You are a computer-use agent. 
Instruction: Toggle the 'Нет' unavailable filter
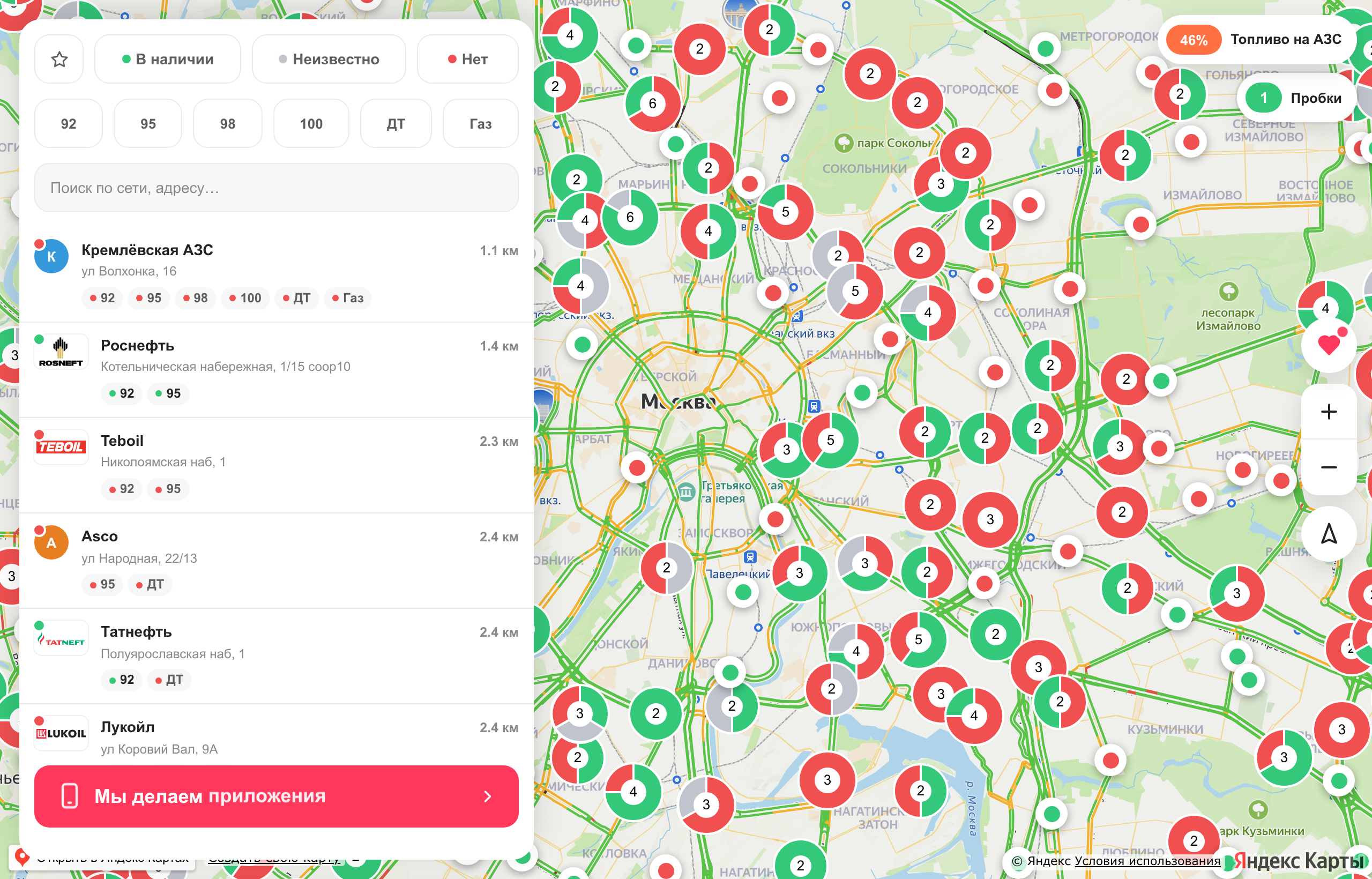[467, 59]
